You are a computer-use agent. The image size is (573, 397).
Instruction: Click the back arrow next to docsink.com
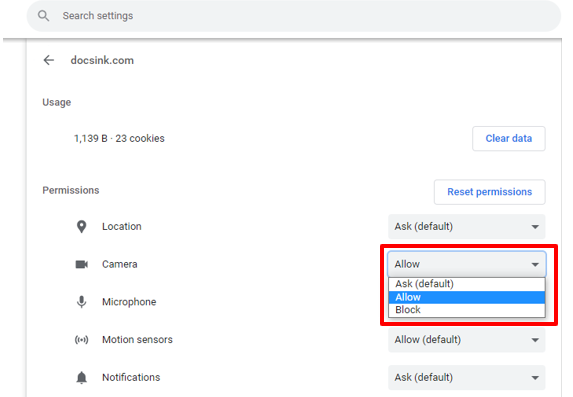click(x=49, y=60)
